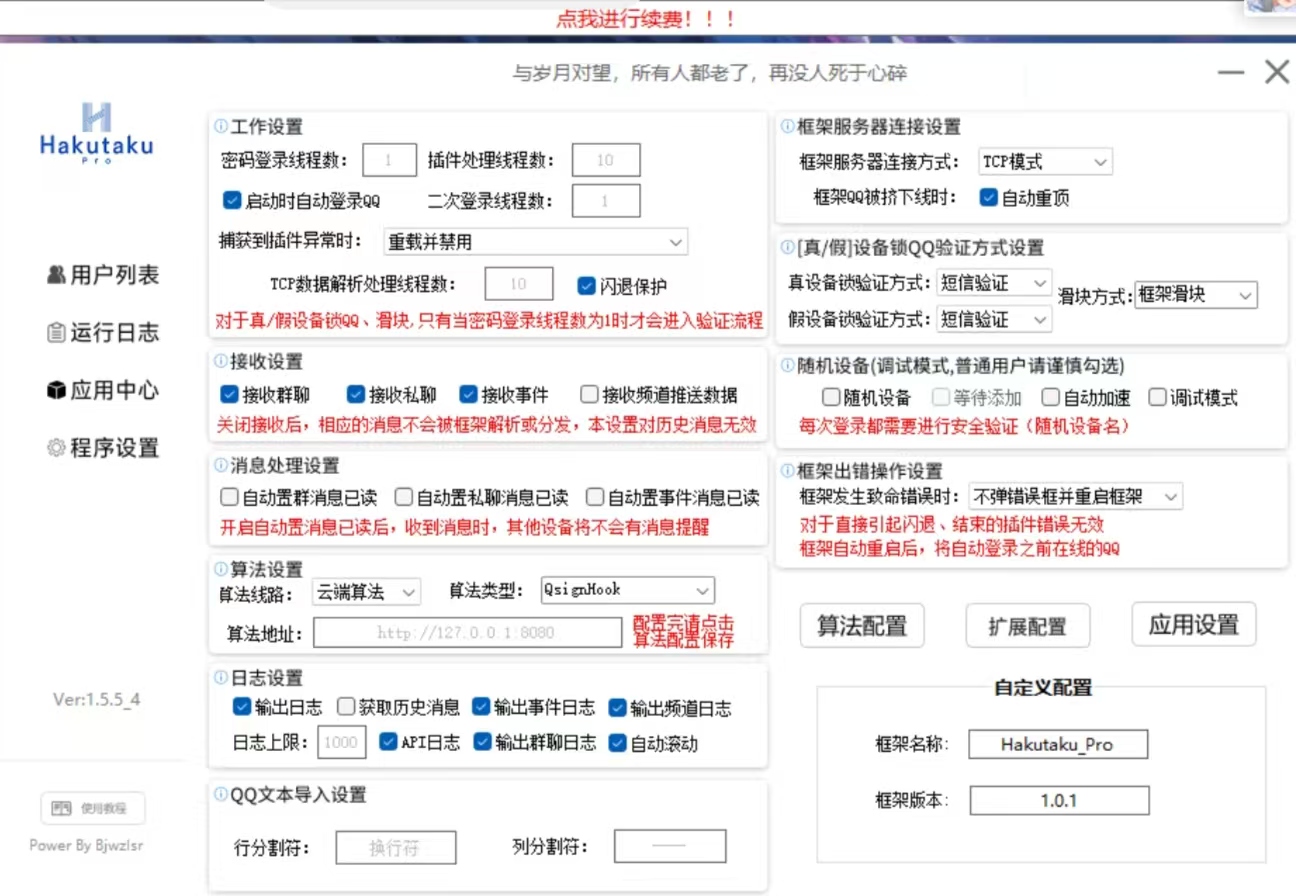Image resolution: width=1296 pixels, height=896 pixels.
Task: Click the Hakutaku Pro logo
Action: click(96, 133)
